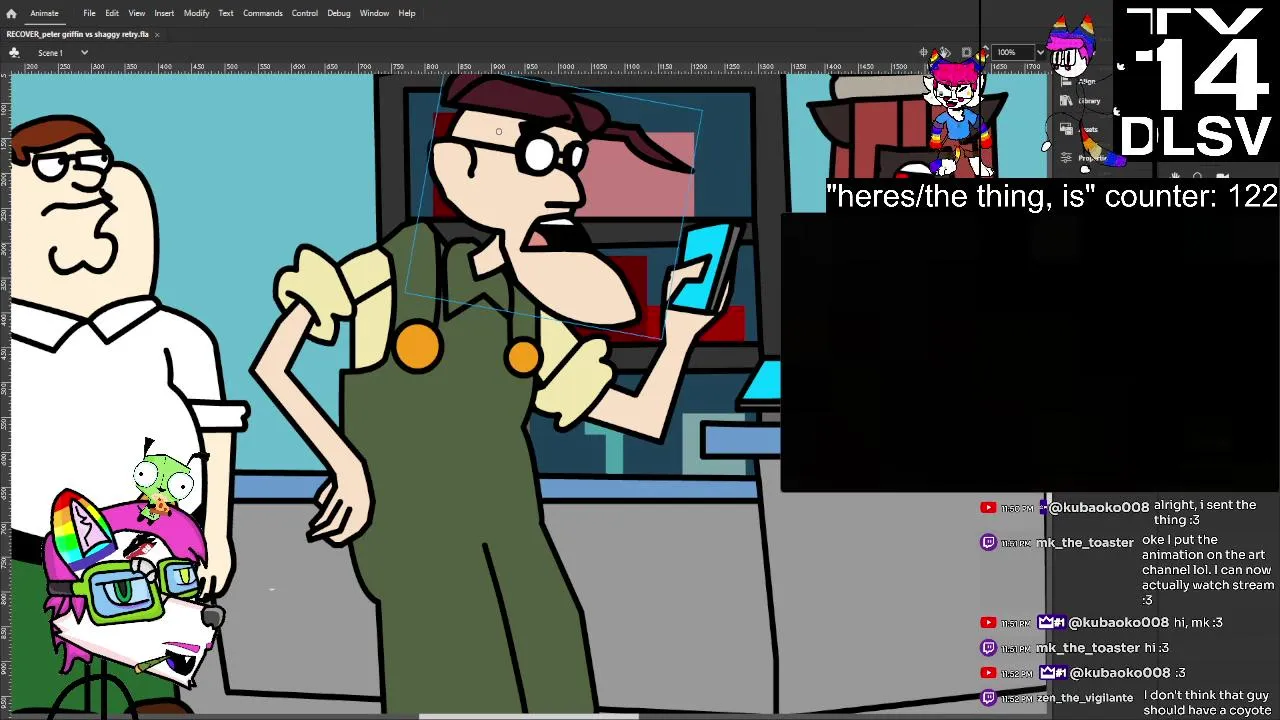Open the Modify menu
Image resolution: width=1280 pixels, height=720 pixels.
(196, 13)
